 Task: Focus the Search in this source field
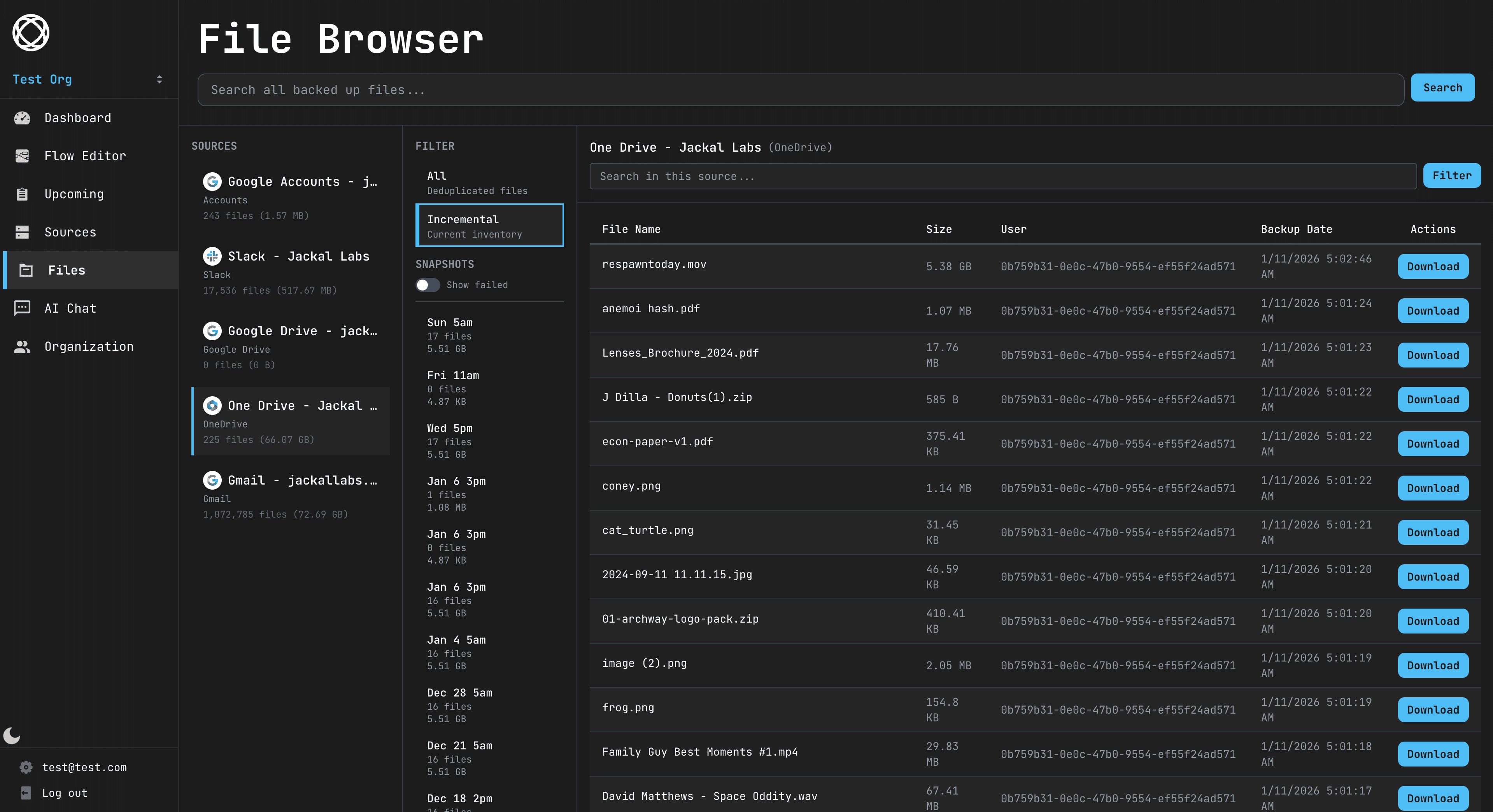coord(1002,176)
